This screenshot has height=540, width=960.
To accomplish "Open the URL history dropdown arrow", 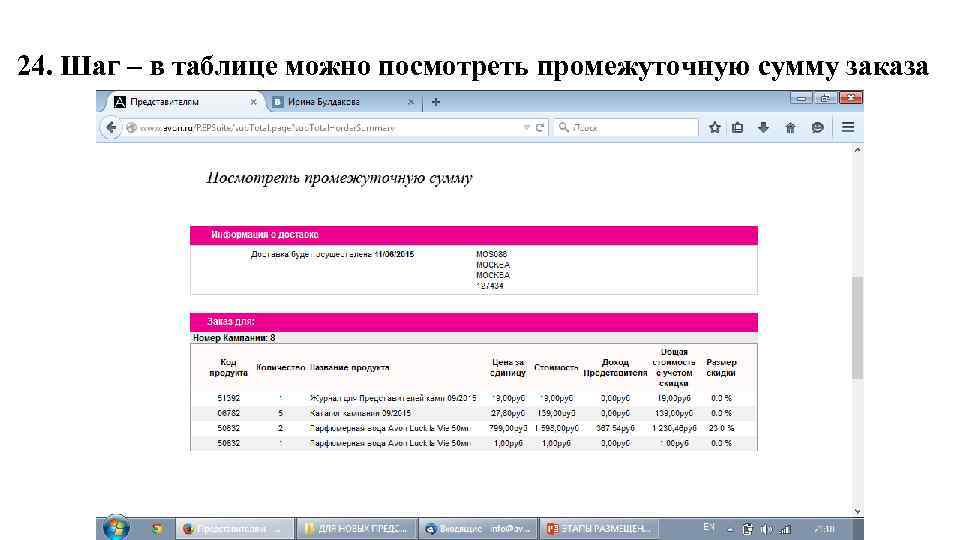I will click(x=527, y=127).
